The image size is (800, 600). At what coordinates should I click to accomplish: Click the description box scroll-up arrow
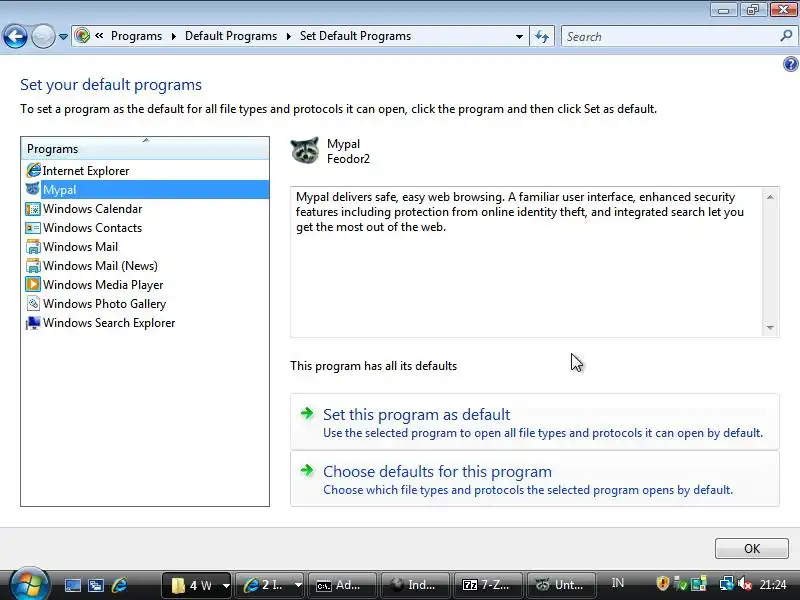[770, 197]
